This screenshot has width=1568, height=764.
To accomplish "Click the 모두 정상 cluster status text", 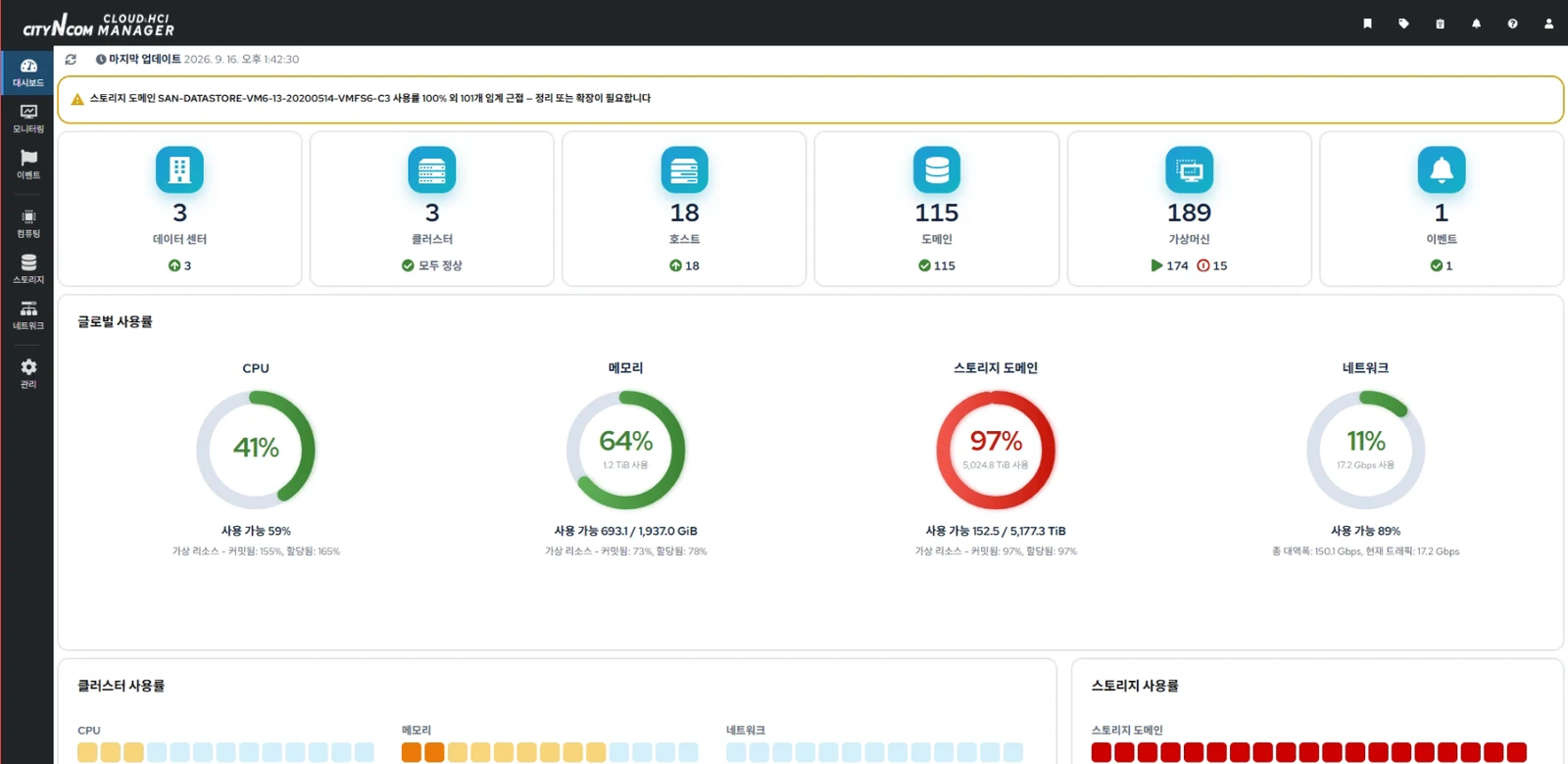I will pyautogui.click(x=440, y=265).
